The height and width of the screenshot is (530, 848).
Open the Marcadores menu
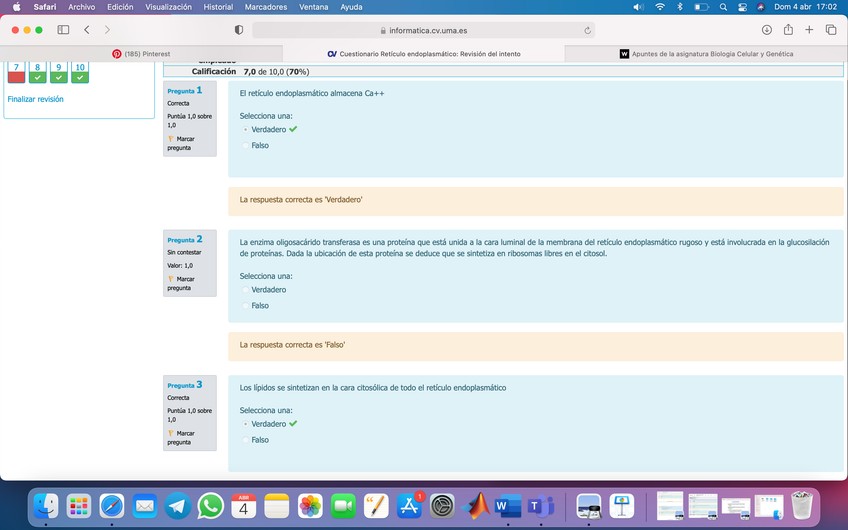click(265, 7)
